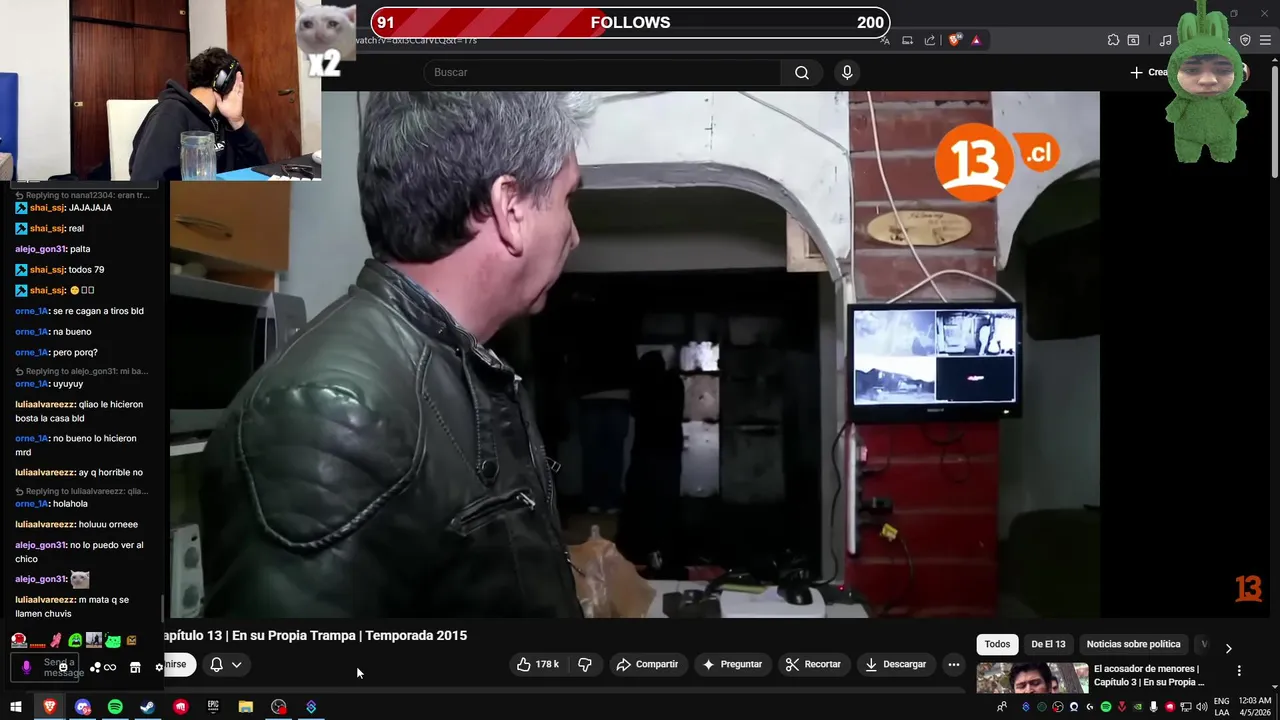Show more filter chips with right arrow
This screenshot has height=720, width=1280.
tap(1228, 648)
